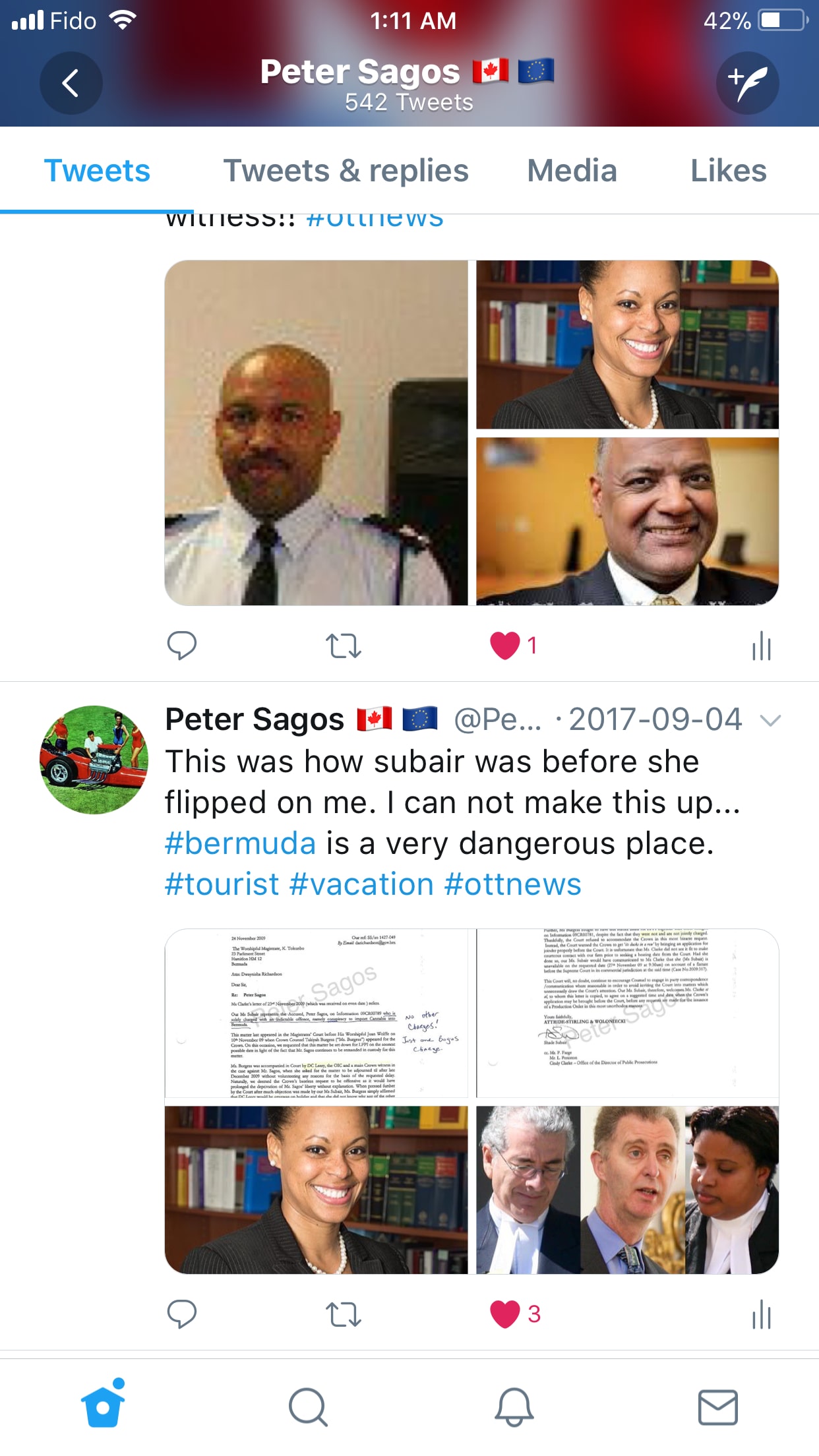819x1456 pixels.
Task: Unlike the tweet with 1 like
Action: click(x=514, y=646)
